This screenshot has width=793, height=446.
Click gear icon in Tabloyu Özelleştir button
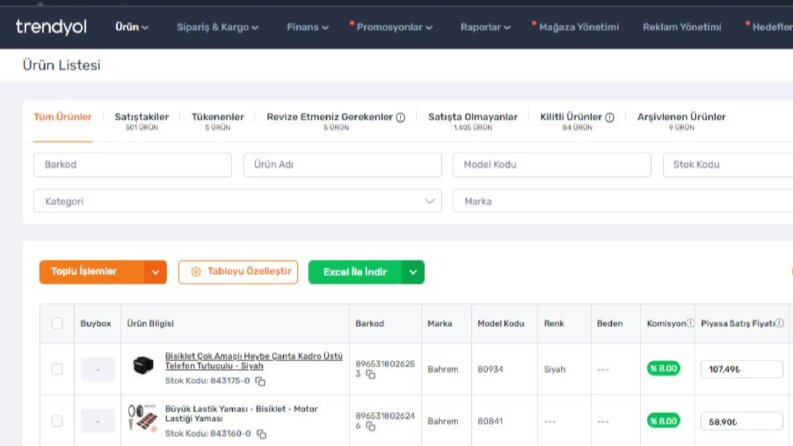click(196, 272)
